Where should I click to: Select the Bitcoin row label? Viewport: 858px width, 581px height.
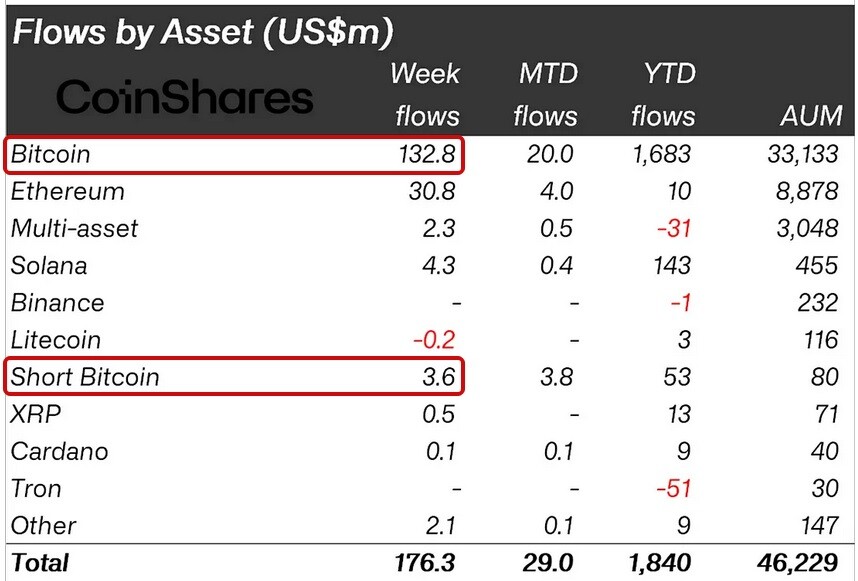50,154
